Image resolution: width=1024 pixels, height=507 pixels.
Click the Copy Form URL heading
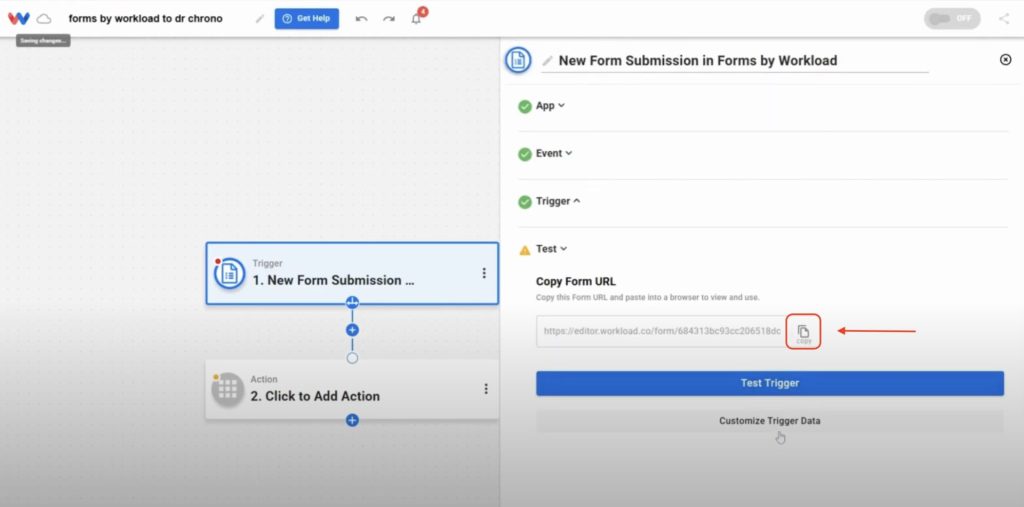pos(576,282)
